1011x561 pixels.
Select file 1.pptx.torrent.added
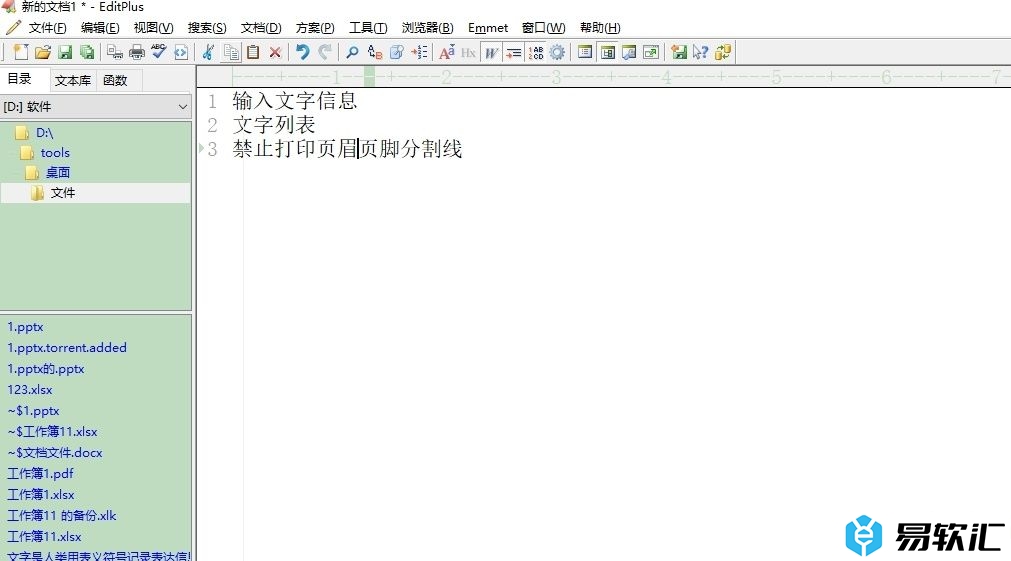tap(67, 348)
